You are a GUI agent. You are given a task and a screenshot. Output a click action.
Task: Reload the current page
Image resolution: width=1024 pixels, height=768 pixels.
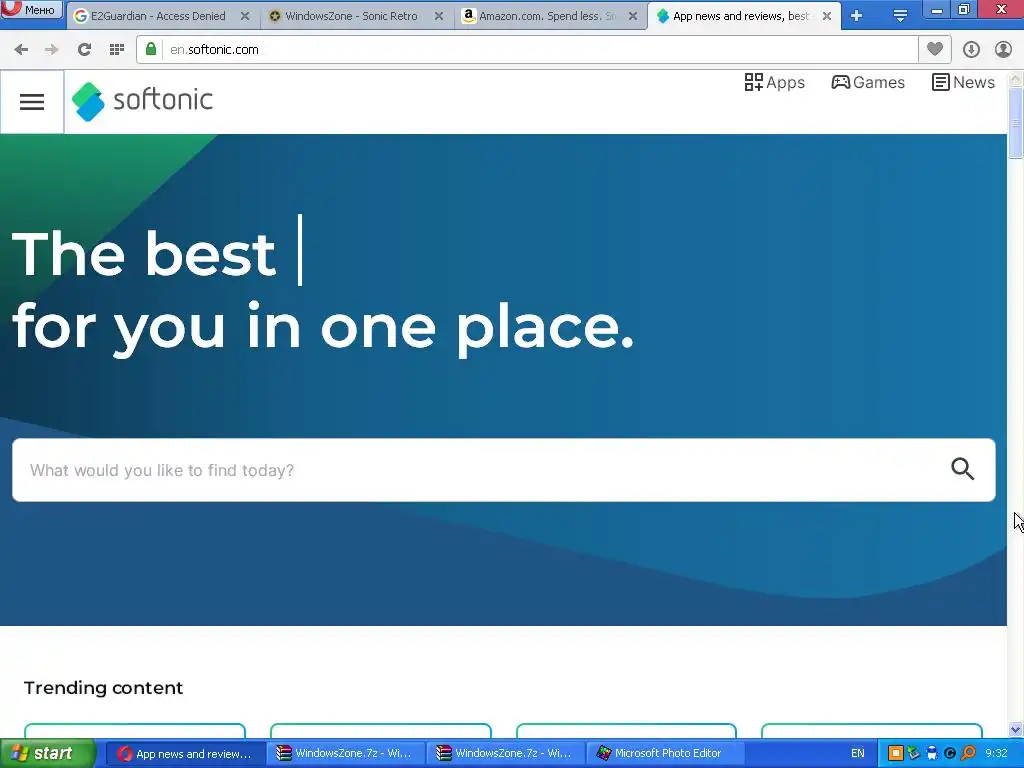(x=84, y=50)
